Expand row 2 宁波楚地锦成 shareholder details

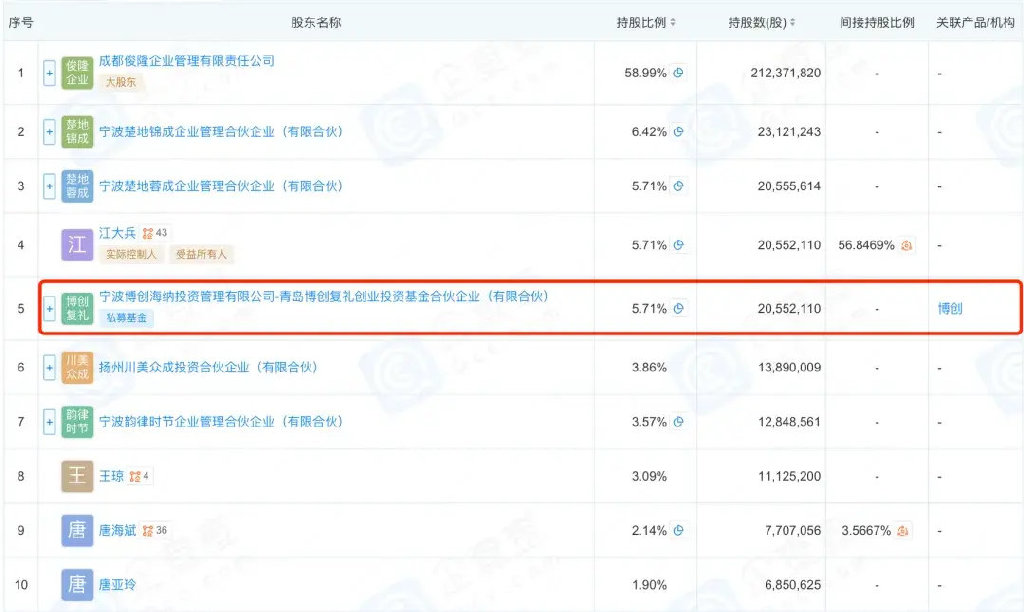(49, 131)
